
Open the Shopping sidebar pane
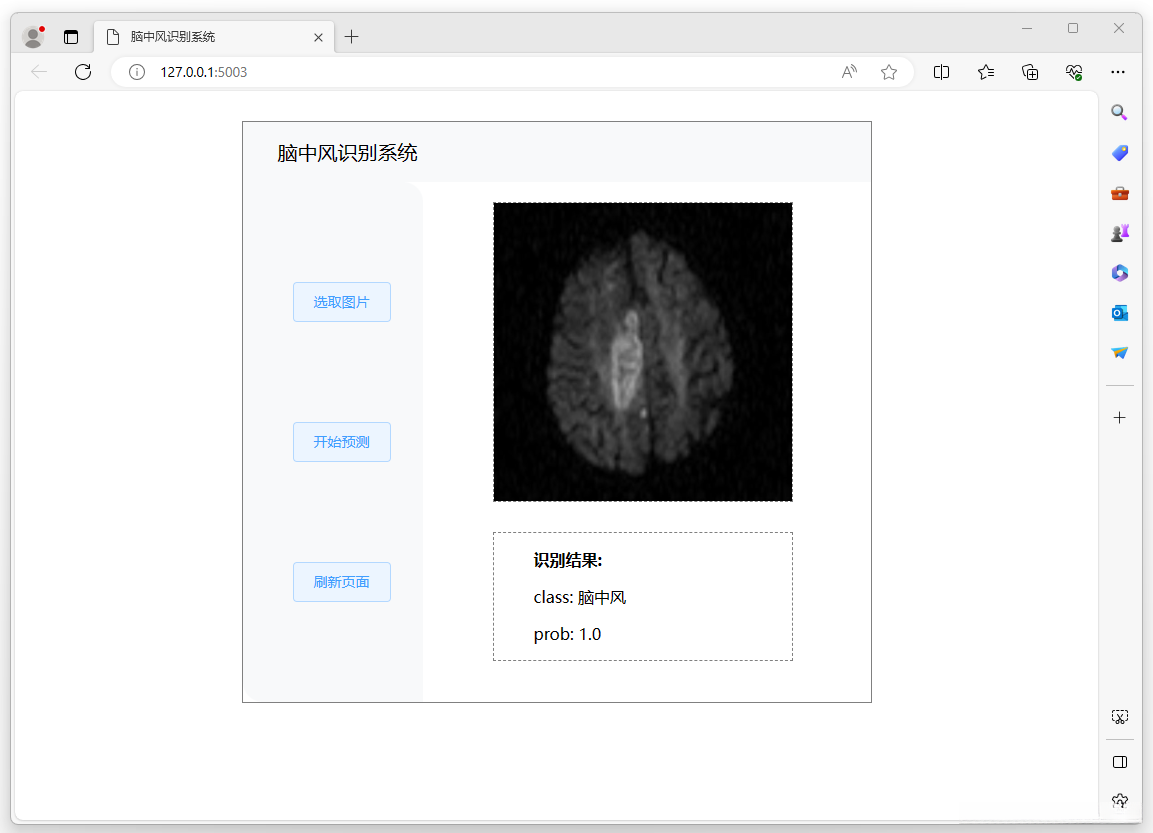click(1119, 153)
